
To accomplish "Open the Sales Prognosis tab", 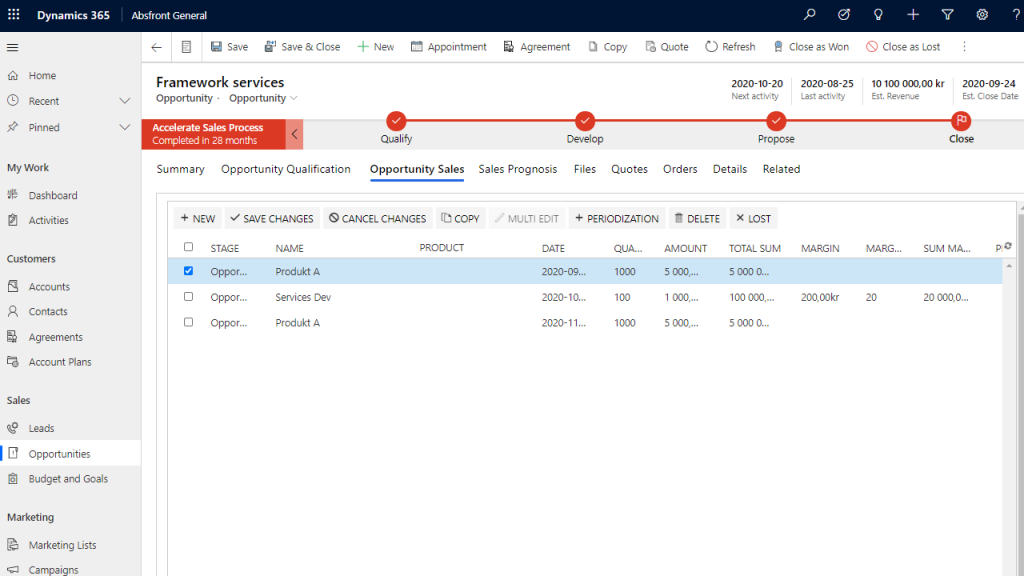I will click(518, 169).
